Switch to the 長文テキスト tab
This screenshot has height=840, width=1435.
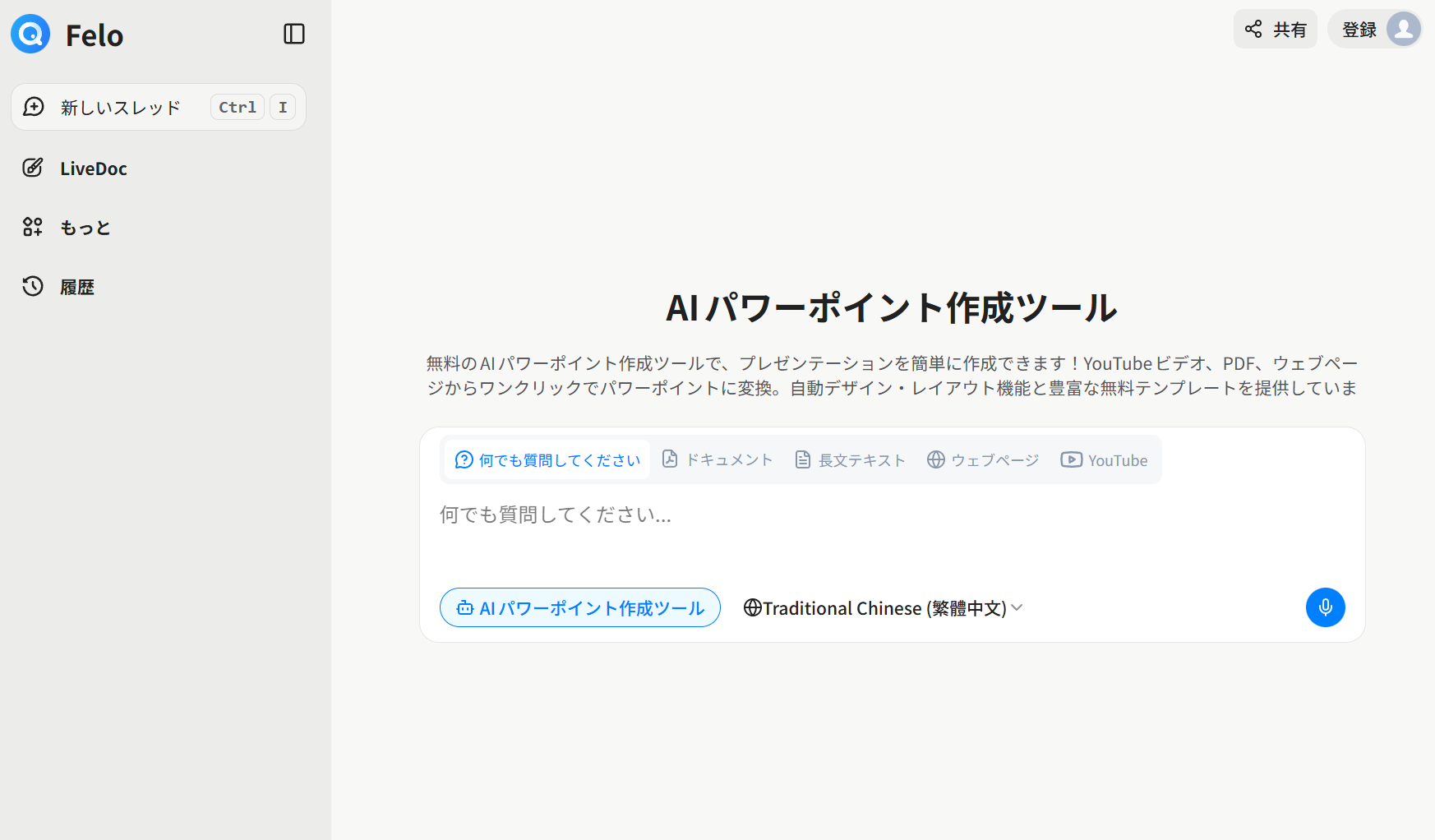pos(850,460)
